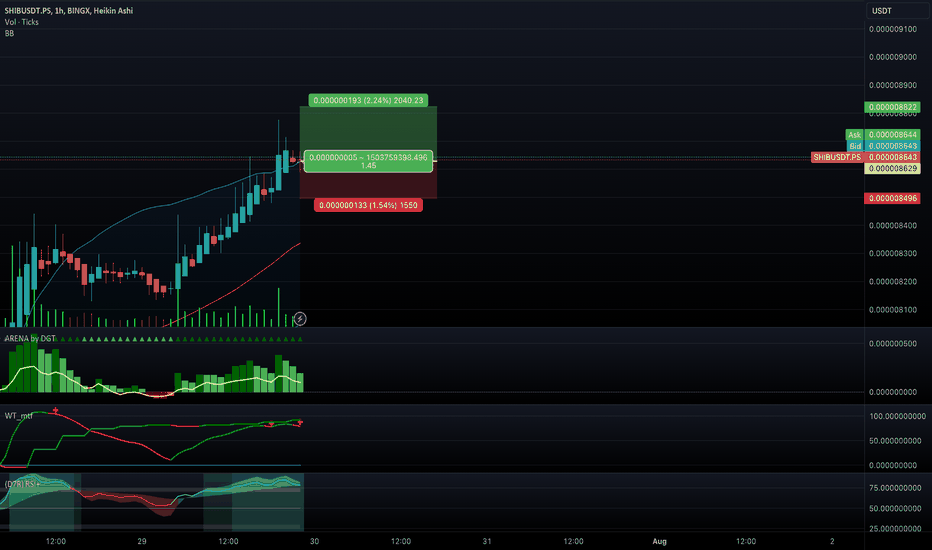Click the lightning bolt replay icon

pos(300,319)
